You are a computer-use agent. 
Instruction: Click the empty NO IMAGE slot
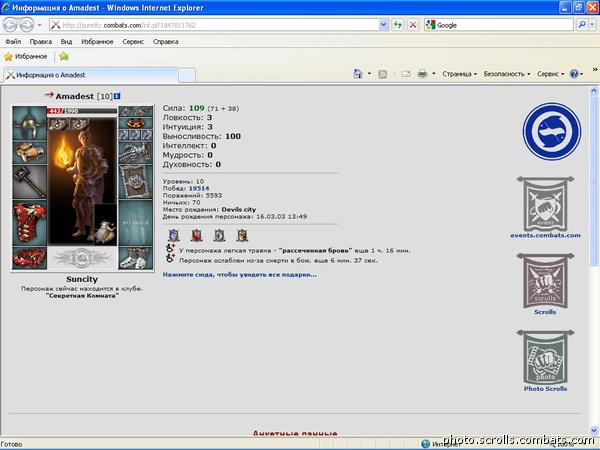tap(135, 223)
